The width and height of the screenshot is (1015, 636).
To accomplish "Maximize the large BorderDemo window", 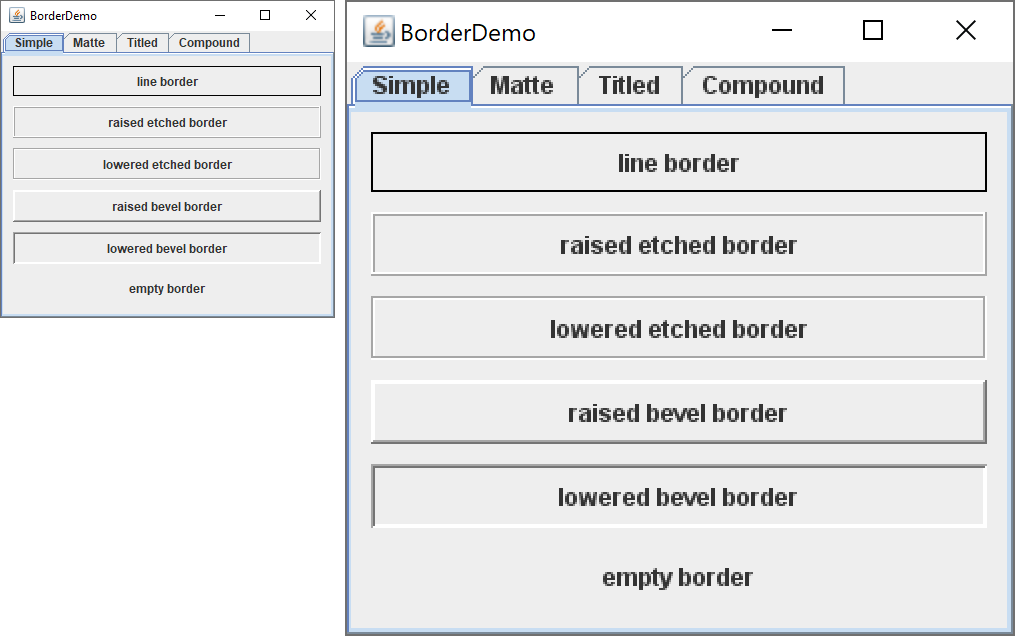I will (872, 31).
